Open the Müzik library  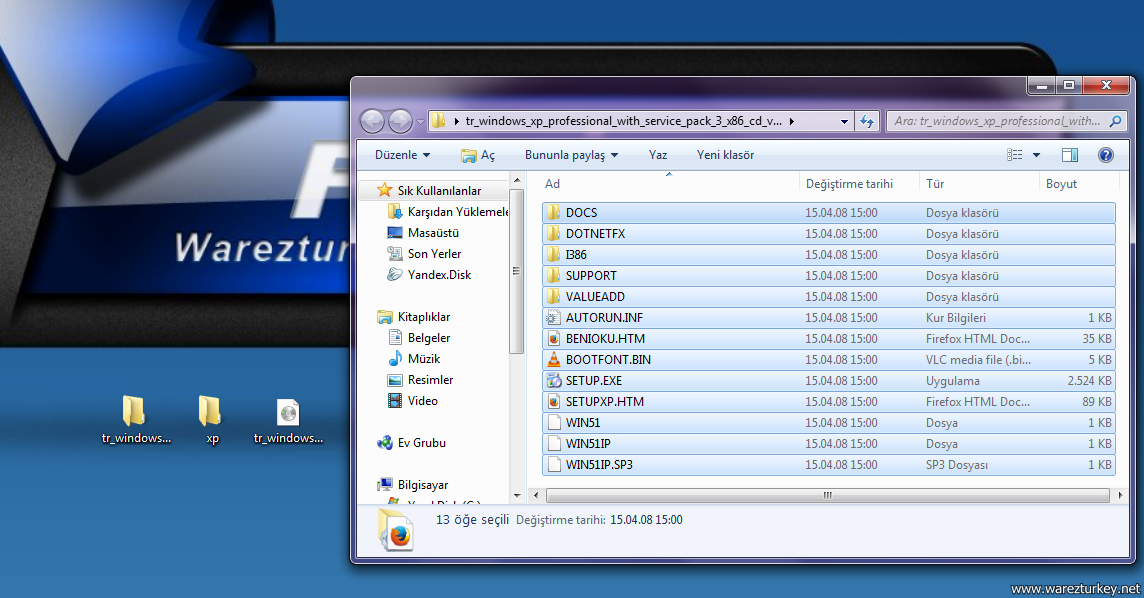click(424, 359)
